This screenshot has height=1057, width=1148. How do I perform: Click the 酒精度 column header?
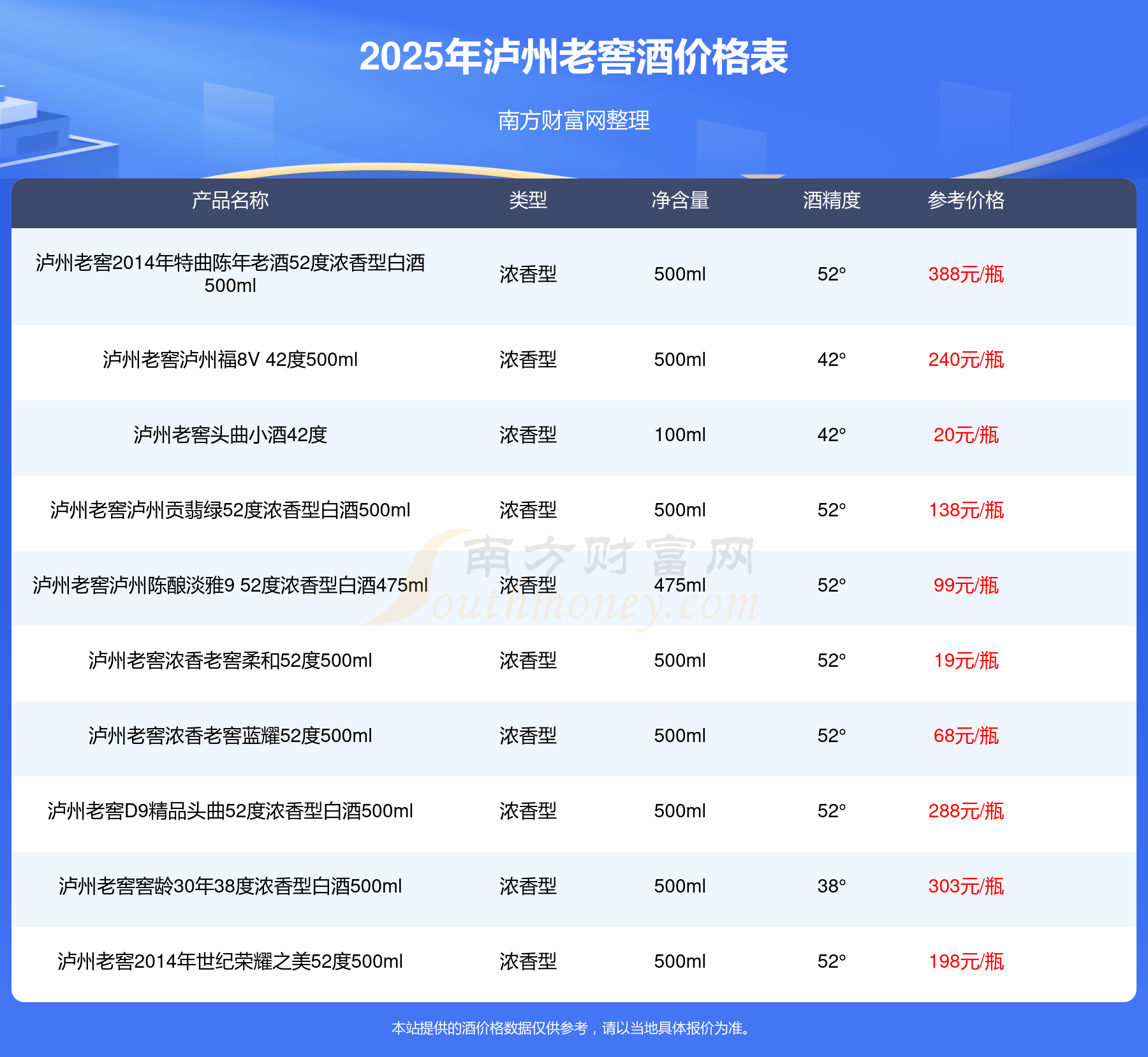click(x=832, y=200)
